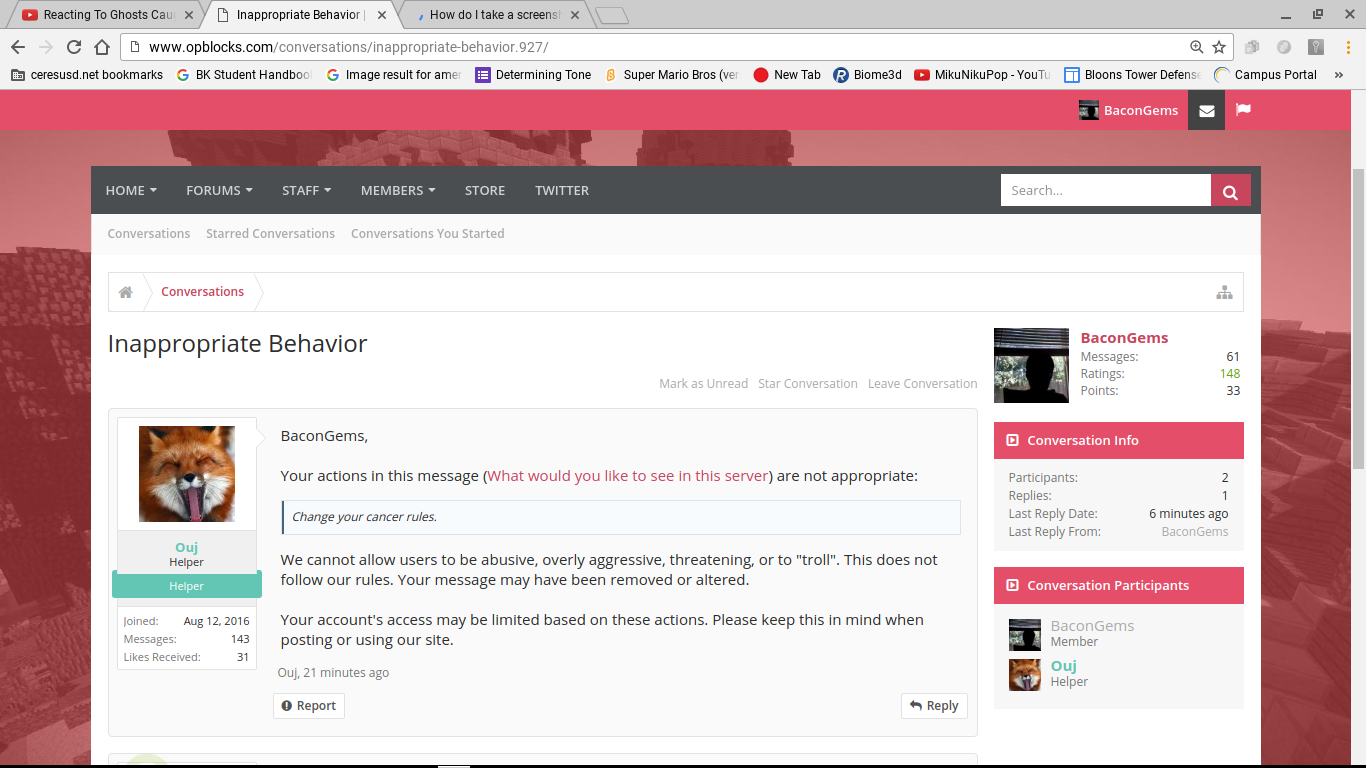Open Chrome menu three dots

tap(1349, 47)
